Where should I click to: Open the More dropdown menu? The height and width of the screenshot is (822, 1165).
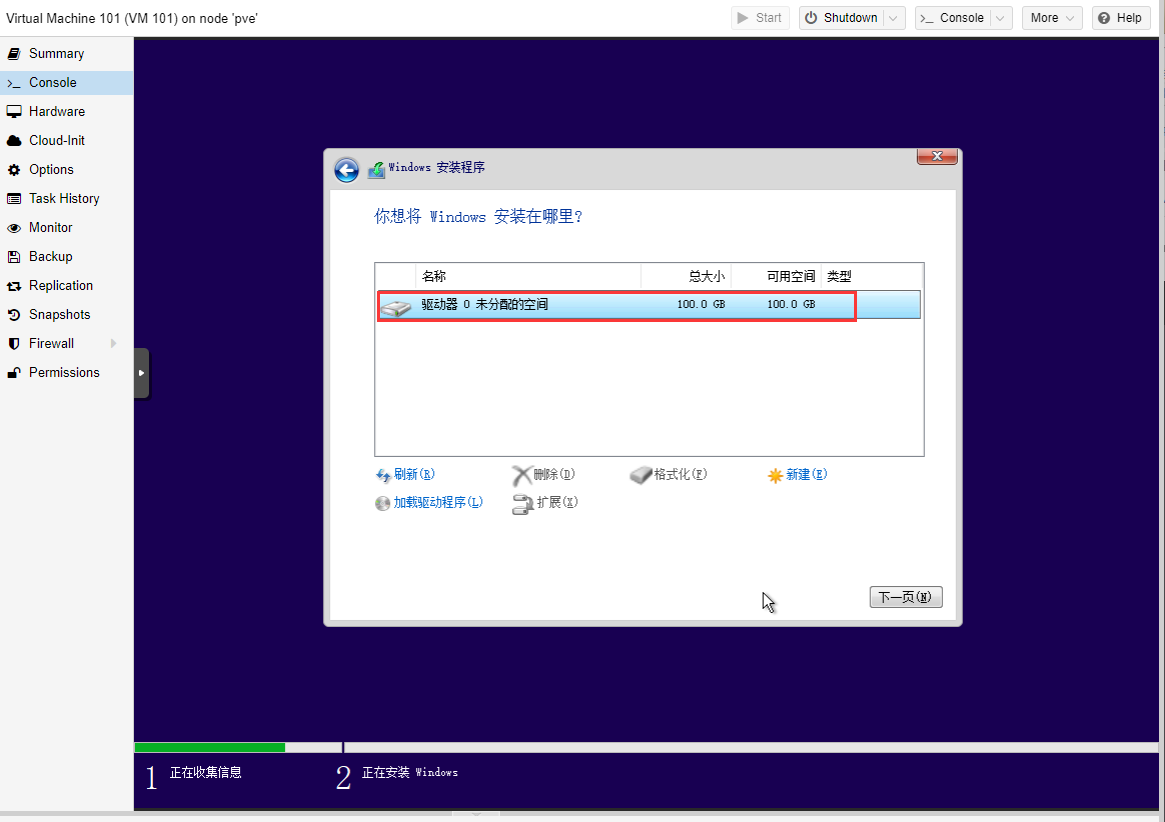pos(1052,18)
